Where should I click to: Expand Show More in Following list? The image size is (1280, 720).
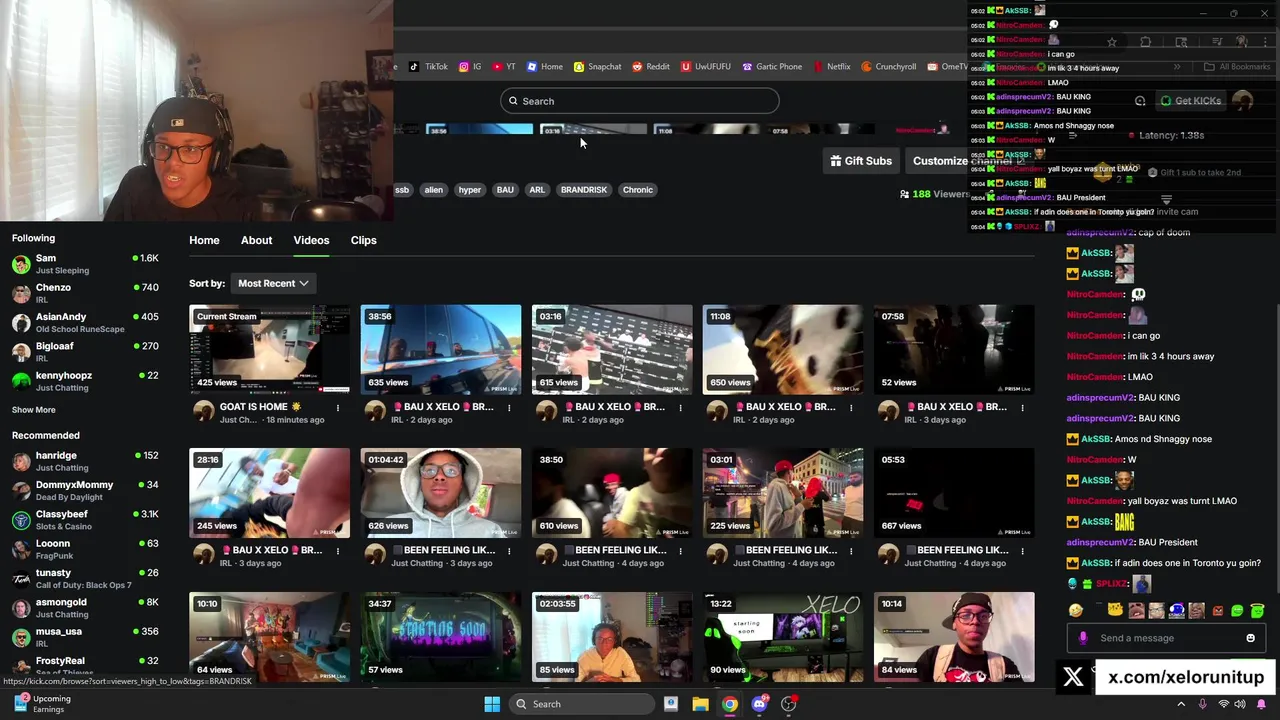(x=34, y=410)
